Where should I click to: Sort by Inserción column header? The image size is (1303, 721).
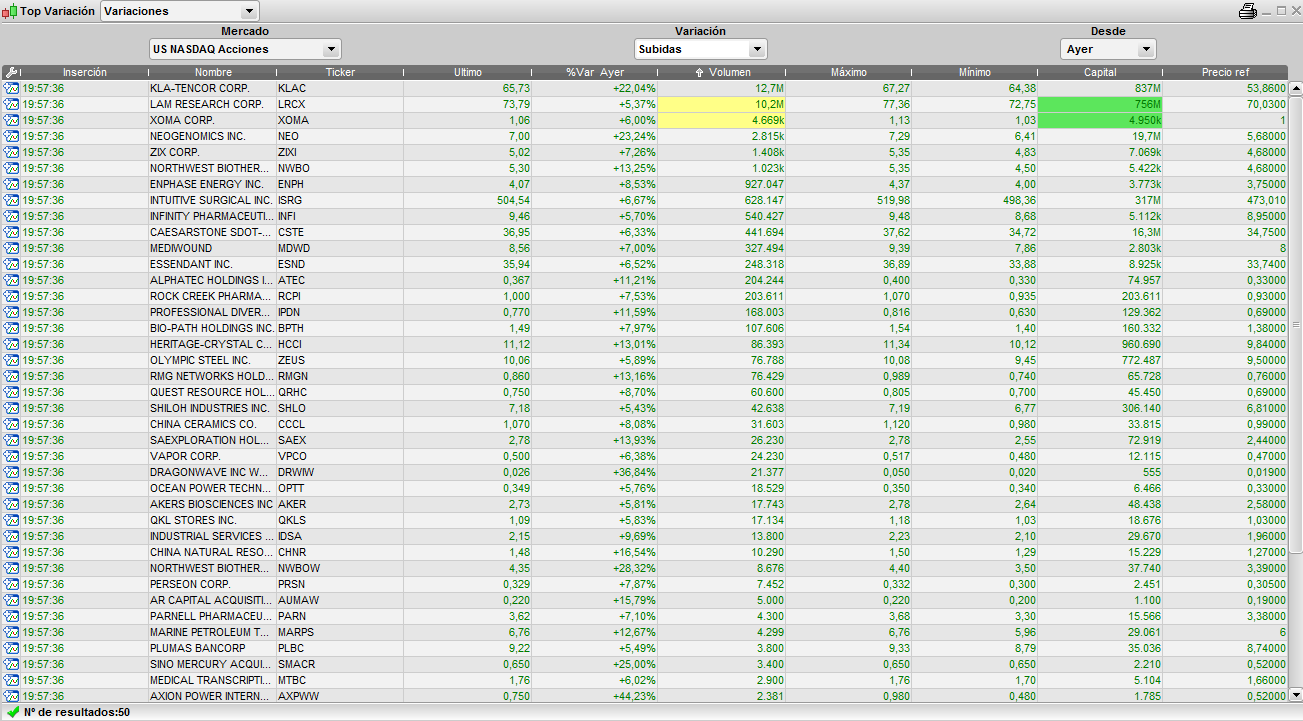click(x=84, y=72)
